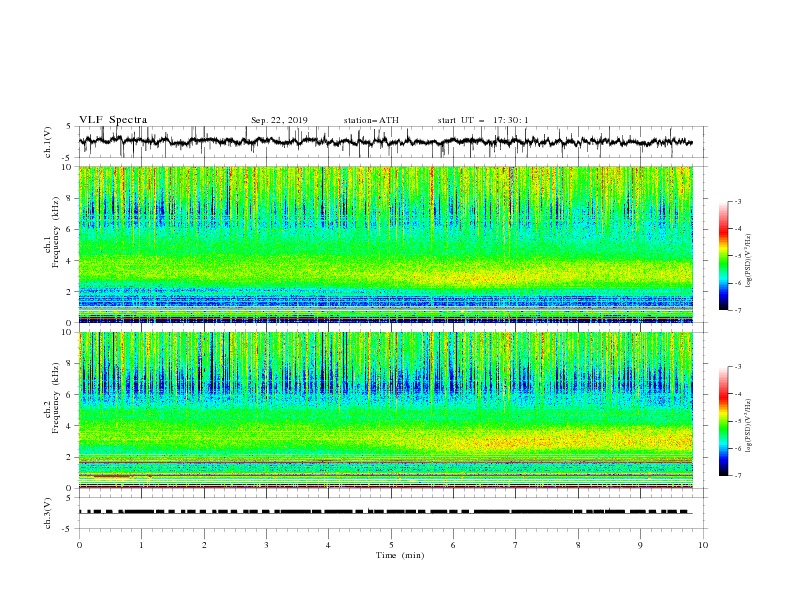This screenshot has width=792, height=612.
Task: Click the '-7' label on ch.2 color bar
Action: point(737,476)
